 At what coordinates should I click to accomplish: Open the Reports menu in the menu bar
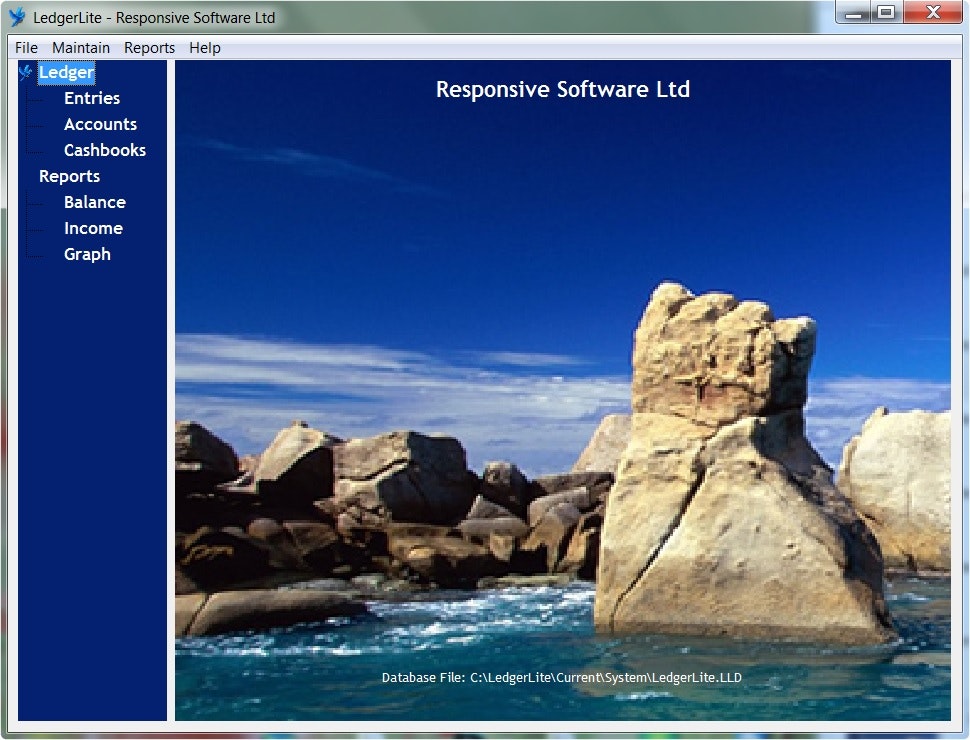coord(148,47)
